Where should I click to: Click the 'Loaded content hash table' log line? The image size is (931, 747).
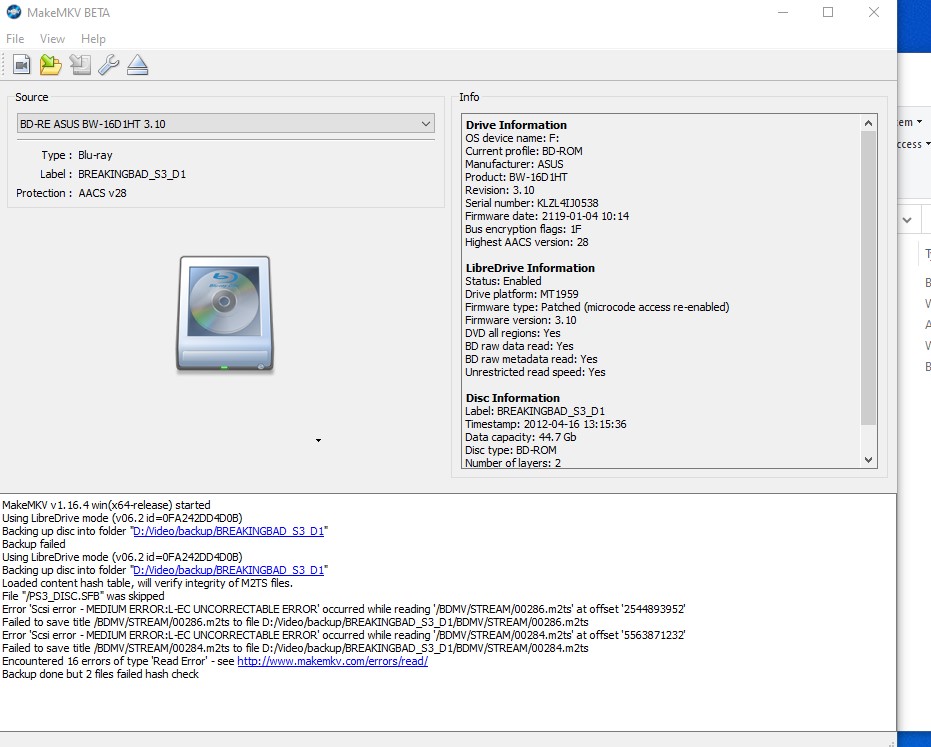point(147,583)
